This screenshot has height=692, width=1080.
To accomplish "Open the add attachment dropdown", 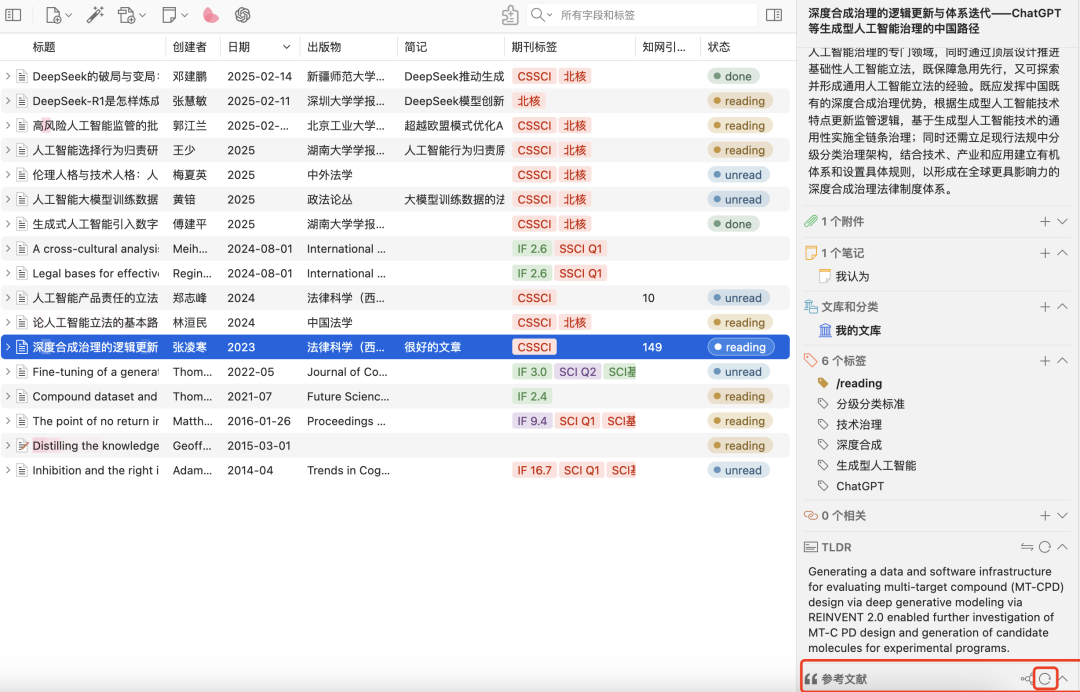I will pos(131,14).
